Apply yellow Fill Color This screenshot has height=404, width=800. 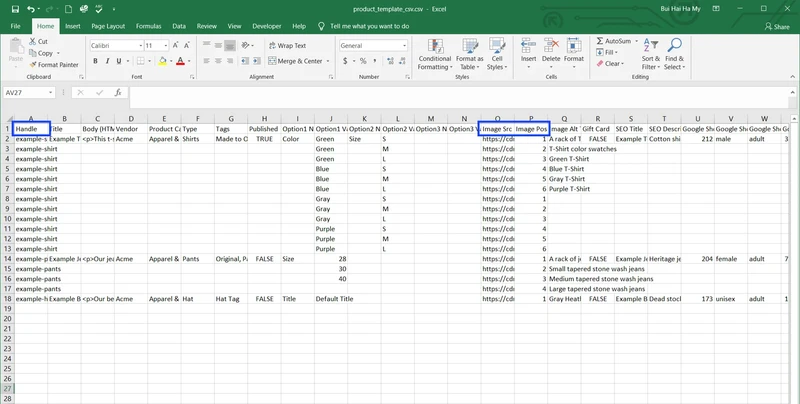click(x=163, y=61)
